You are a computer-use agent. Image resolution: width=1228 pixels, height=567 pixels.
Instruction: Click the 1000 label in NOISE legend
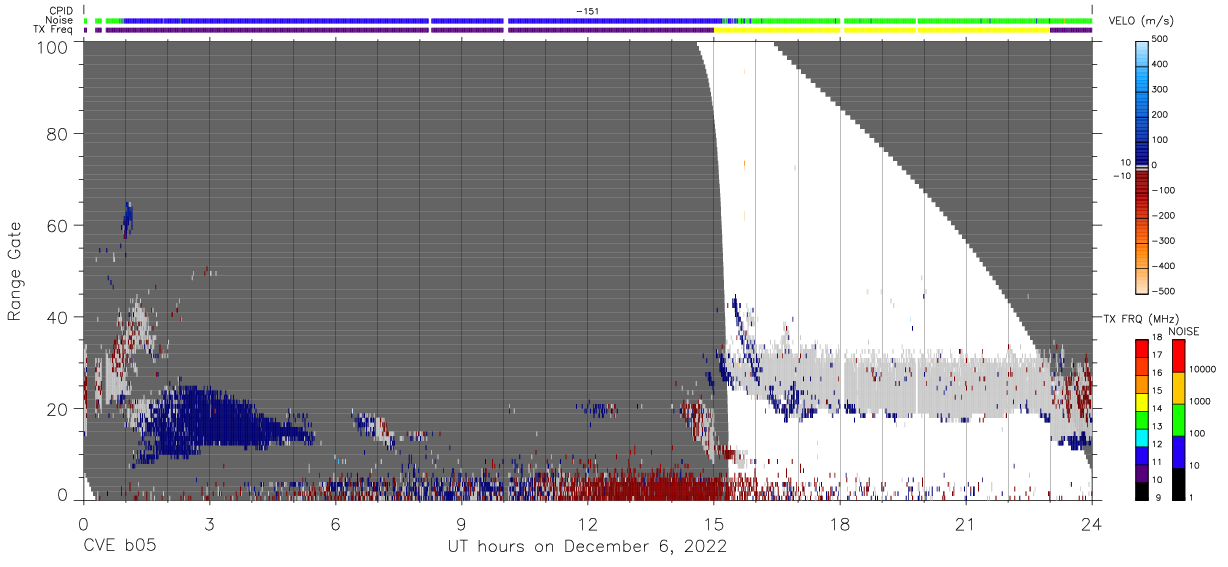coord(1202,401)
